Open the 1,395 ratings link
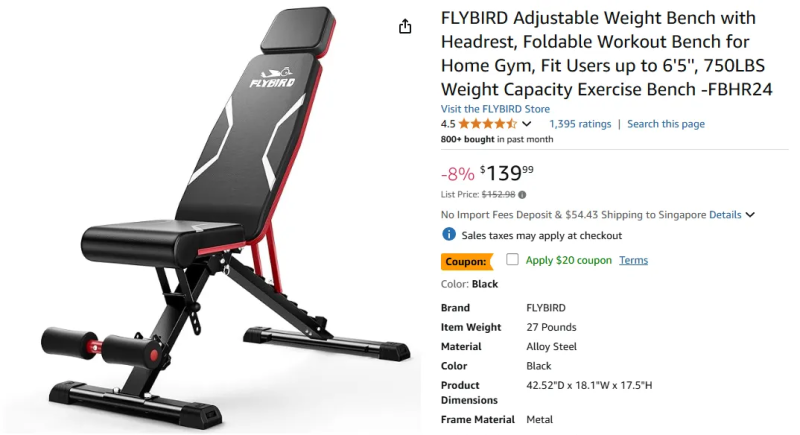Viewport: 800px width, 435px height. pos(580,124)
